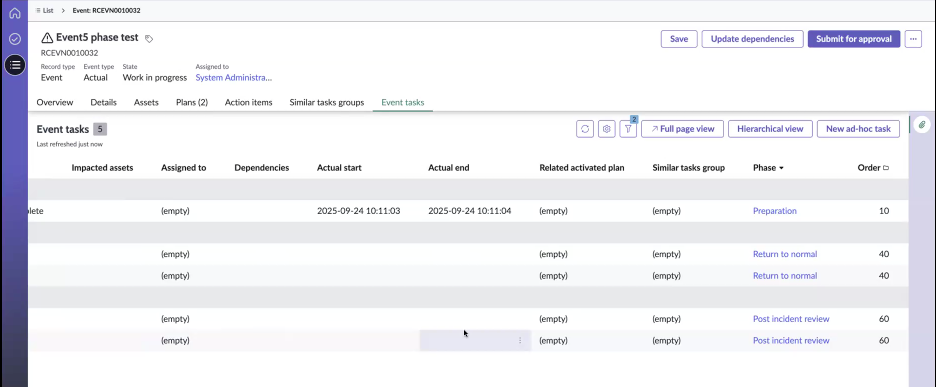
Task: Save the event record
Action: 679,39
